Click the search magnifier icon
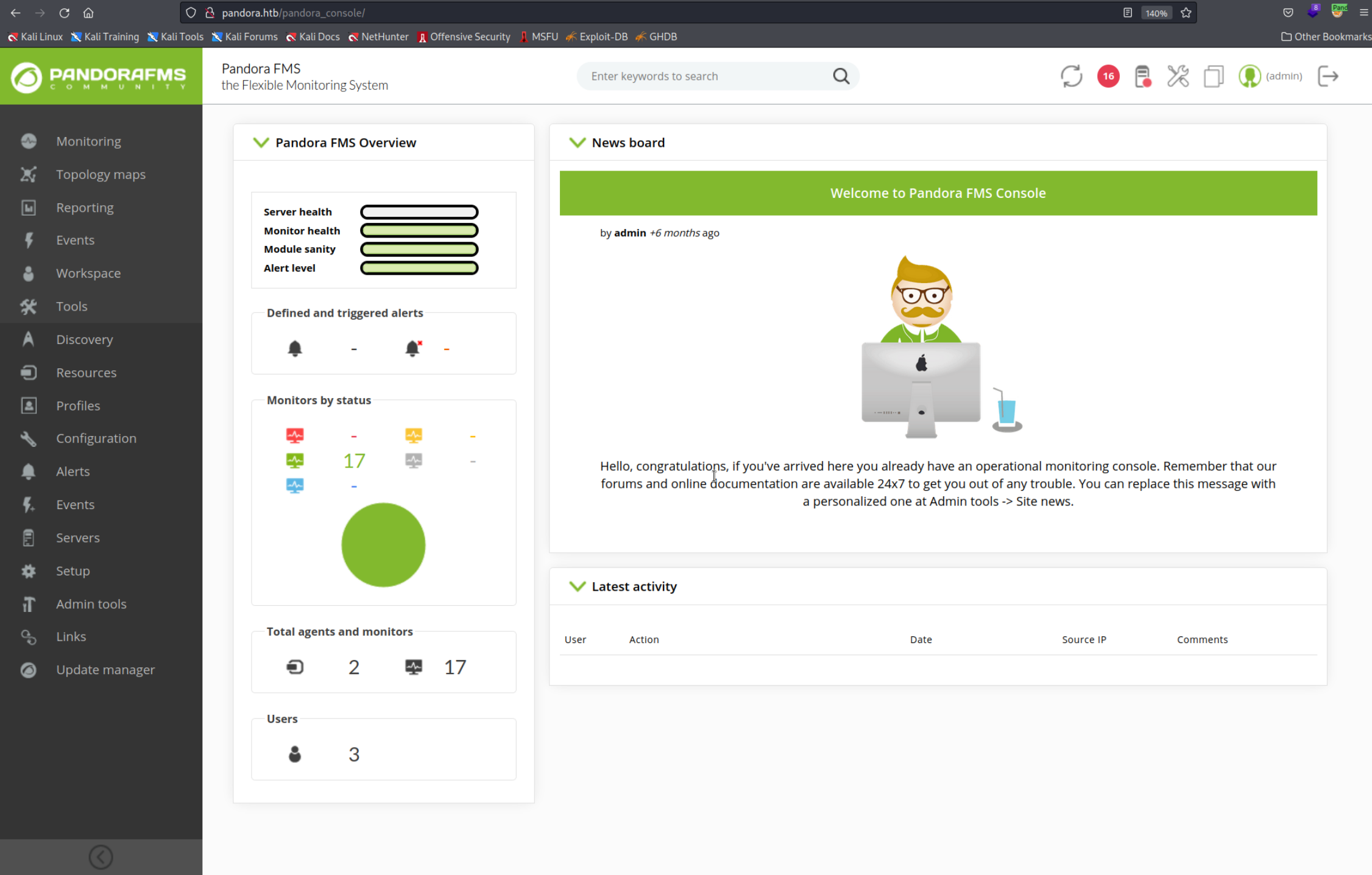This screenshot has height=875, width=1372. [x=841, y=76]
